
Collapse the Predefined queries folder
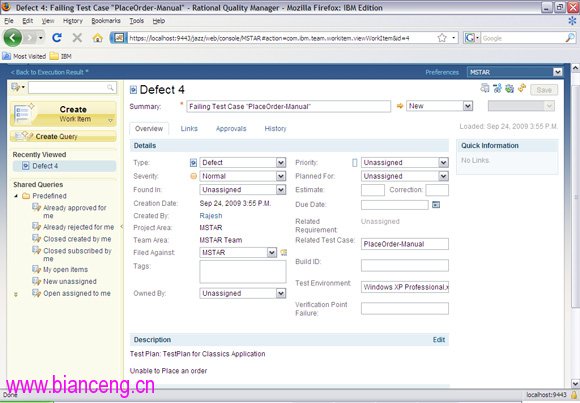[x=16, y=196]
